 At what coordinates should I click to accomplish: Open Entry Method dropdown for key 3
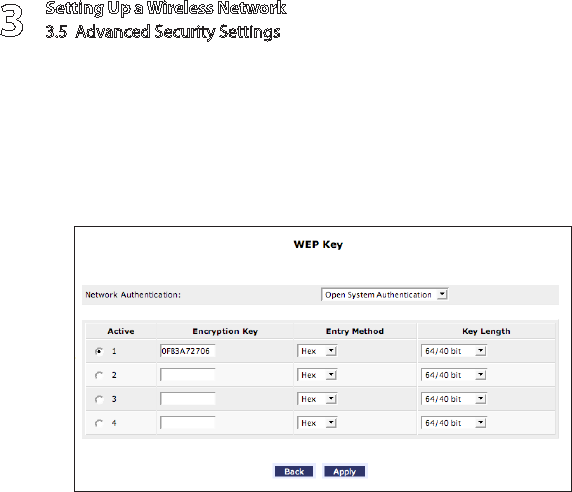pos(317,399)
